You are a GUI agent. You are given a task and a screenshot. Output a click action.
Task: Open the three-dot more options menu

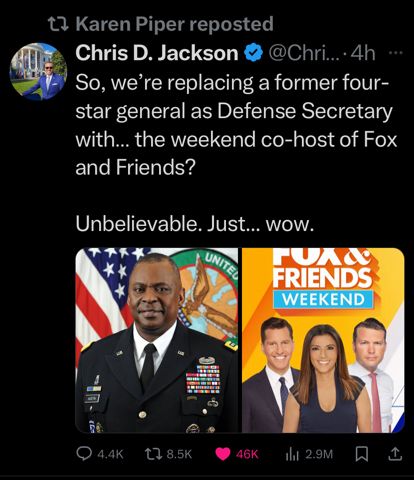point(396,52)
